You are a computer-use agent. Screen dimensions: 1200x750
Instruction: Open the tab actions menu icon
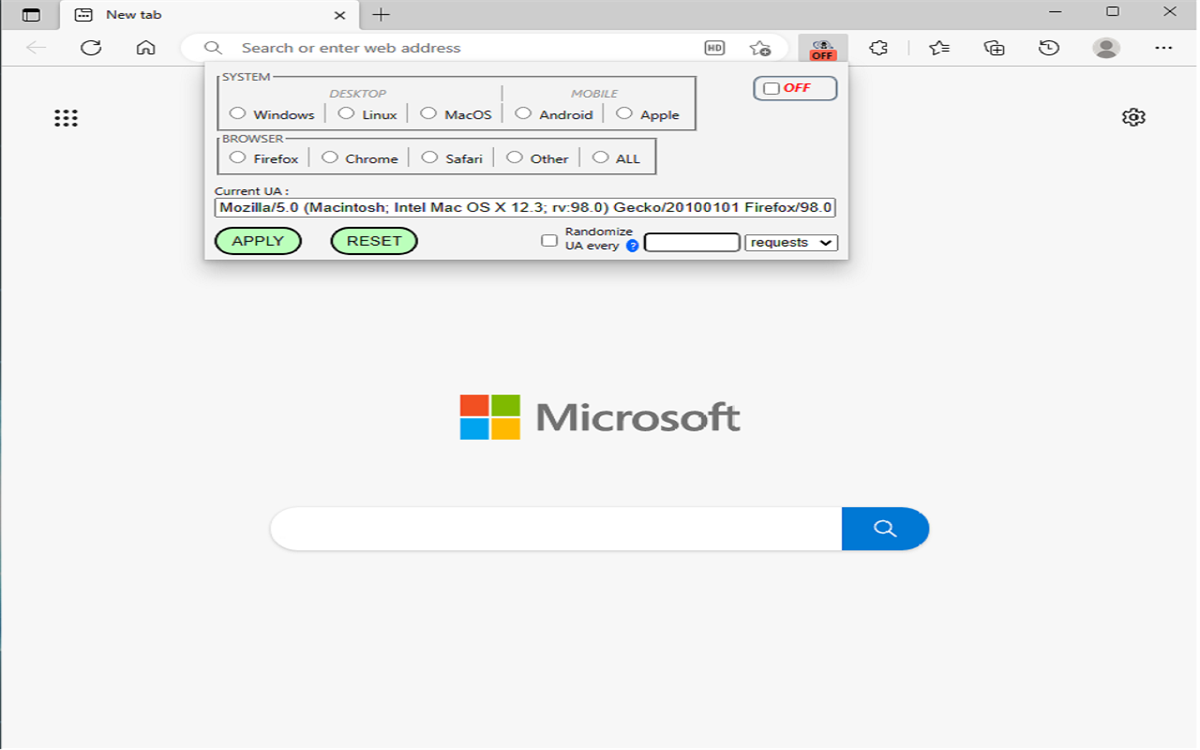[x=30, y=15]
